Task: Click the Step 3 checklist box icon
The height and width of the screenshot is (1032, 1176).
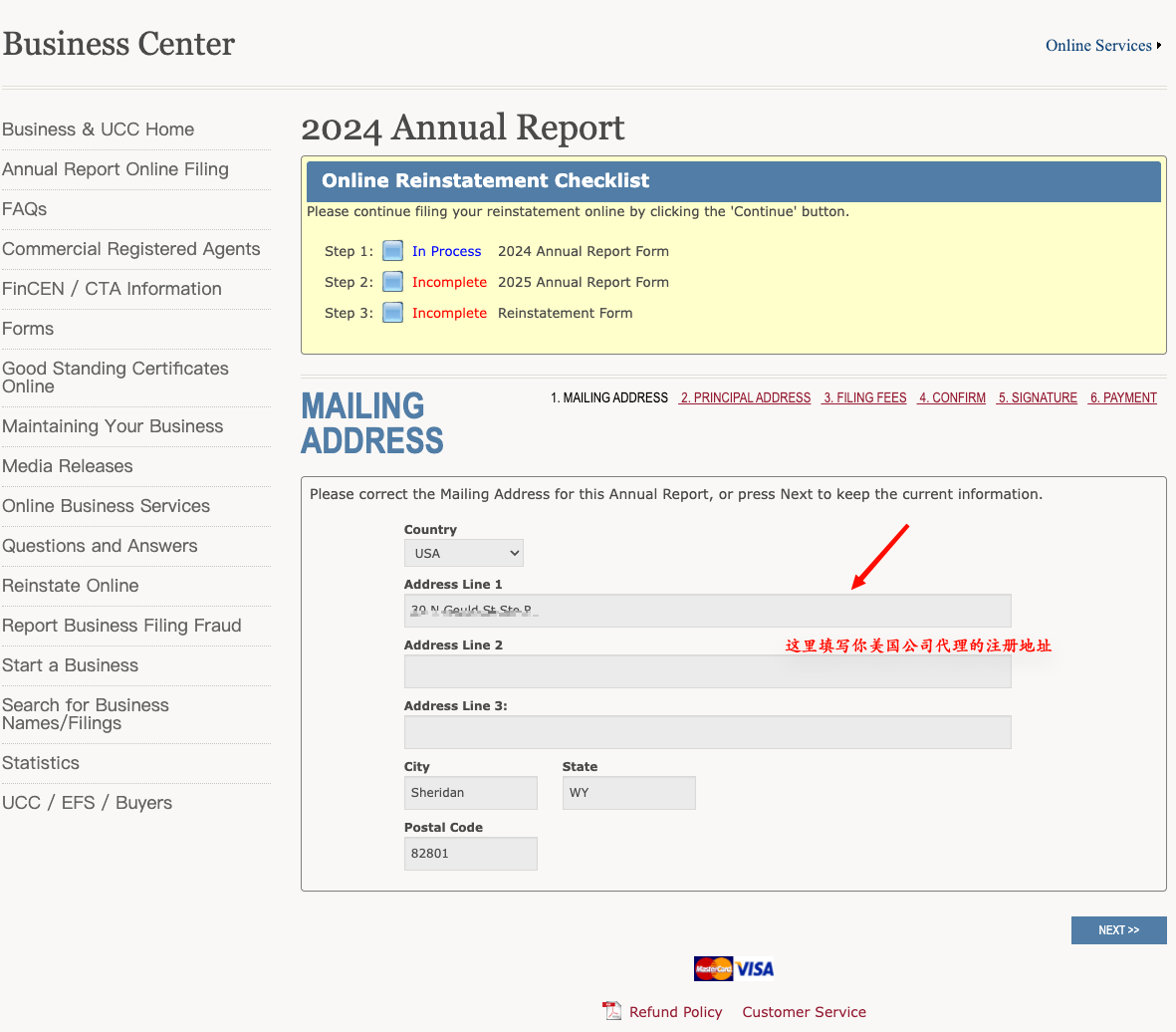Action: [392, 312]
